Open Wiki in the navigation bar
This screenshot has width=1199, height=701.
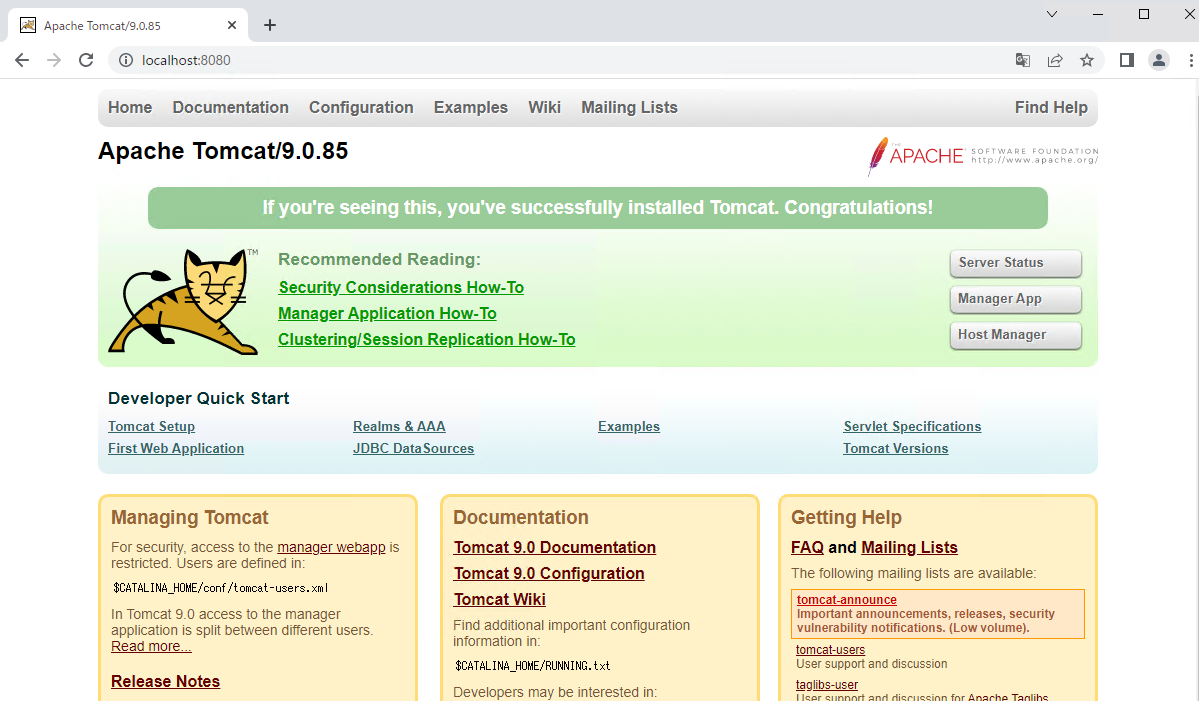point(544,108)
